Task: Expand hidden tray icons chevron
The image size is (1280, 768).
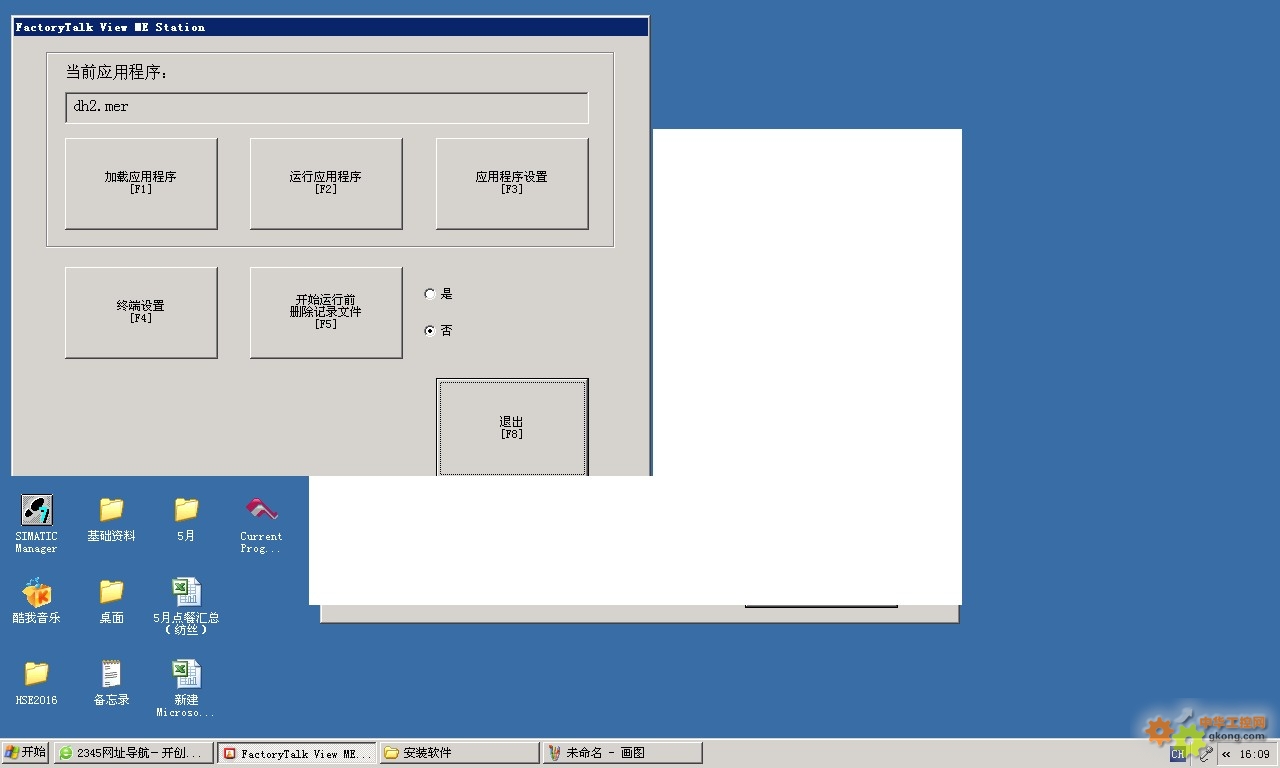Action: tap(1226, 754)
